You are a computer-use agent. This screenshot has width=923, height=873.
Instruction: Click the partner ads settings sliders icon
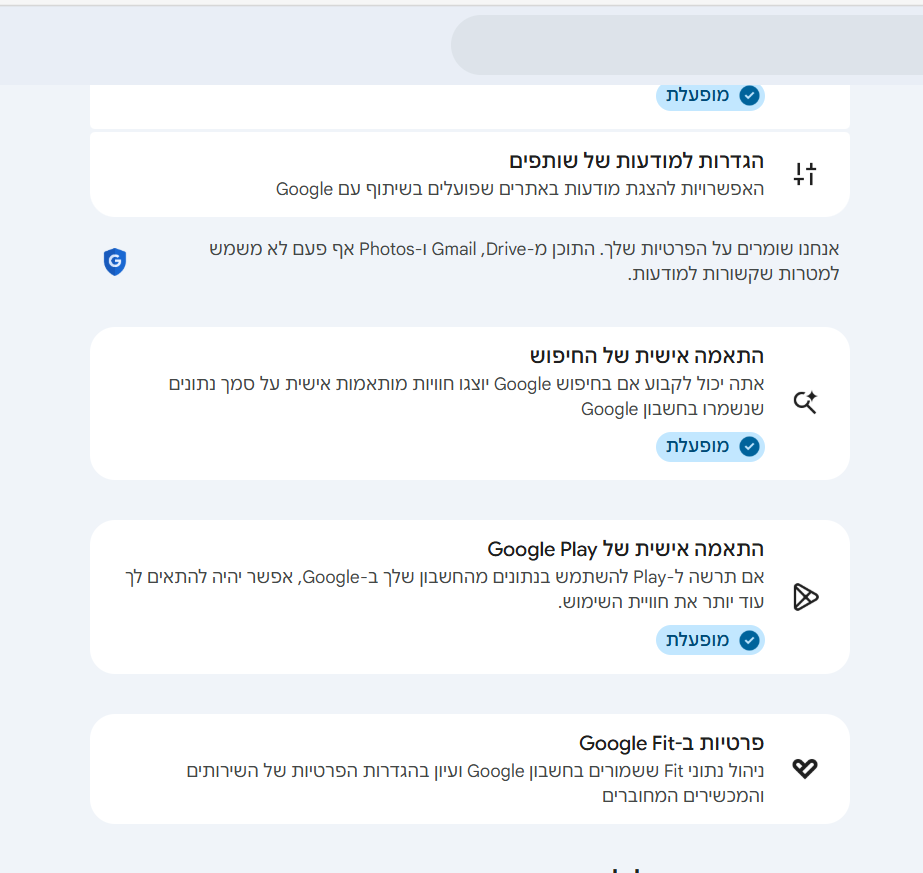click(x=805, y=174)
